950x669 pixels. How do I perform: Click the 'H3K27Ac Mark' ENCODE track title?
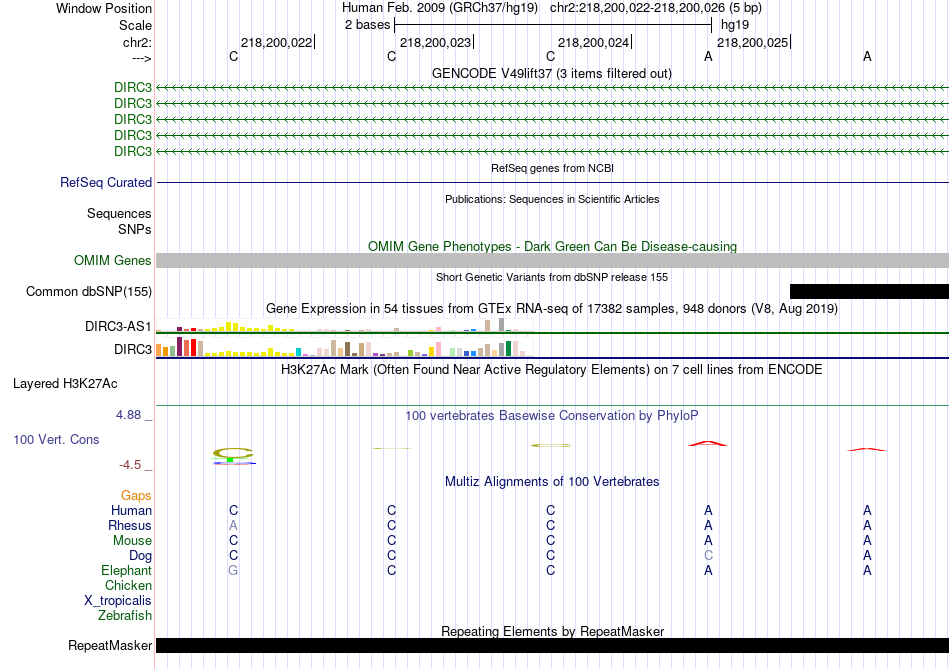(x=552, y=370)
